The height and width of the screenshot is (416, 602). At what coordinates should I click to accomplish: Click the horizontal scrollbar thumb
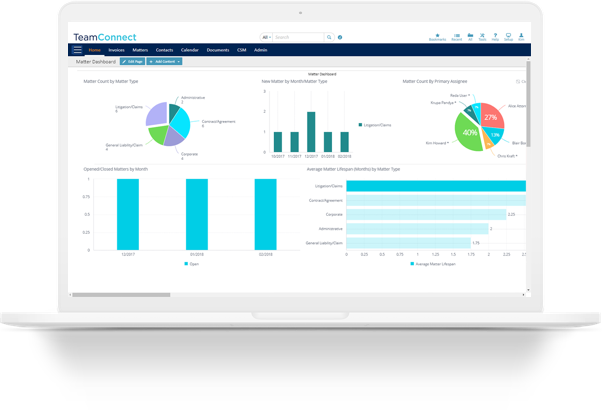(121, 295)
